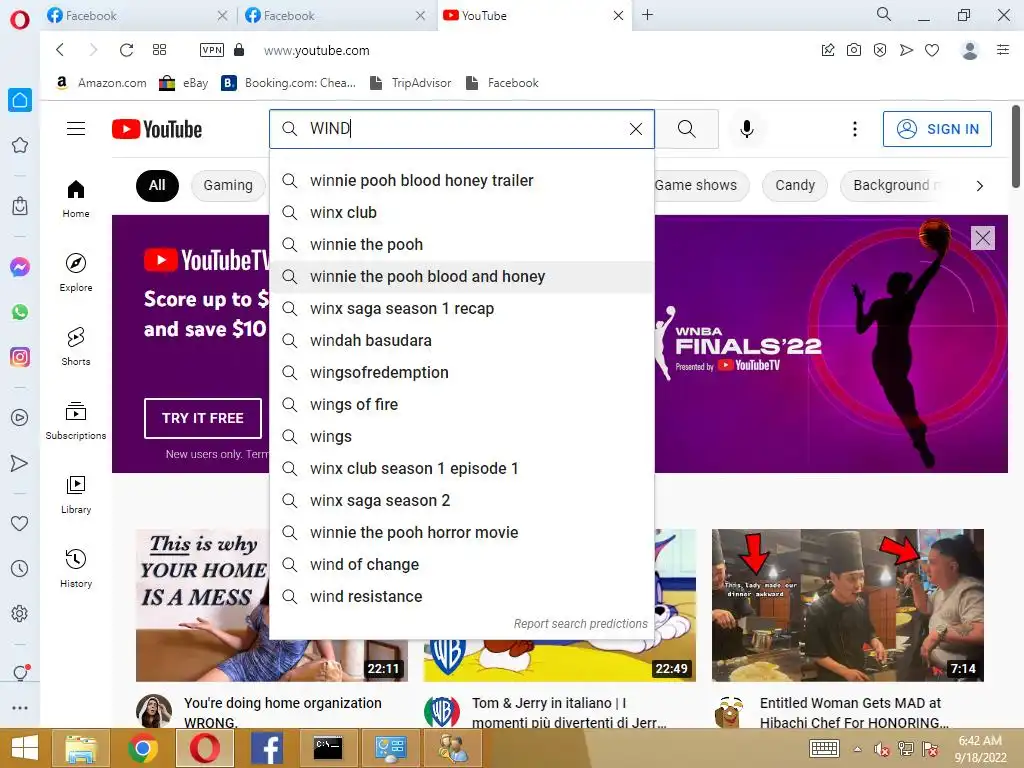1024x768 pixels.
Task: Open Opera easy setup panel
Action: pyautogui.click(x=1003, y=50)
